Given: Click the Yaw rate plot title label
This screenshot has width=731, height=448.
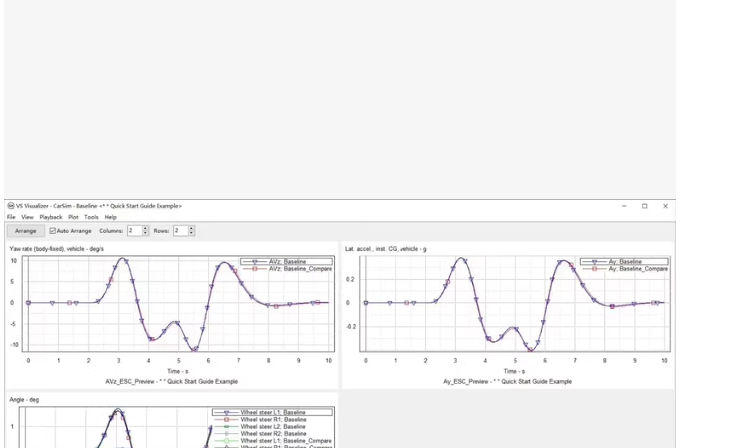Looking at the screenshot, I should point(56,249).
